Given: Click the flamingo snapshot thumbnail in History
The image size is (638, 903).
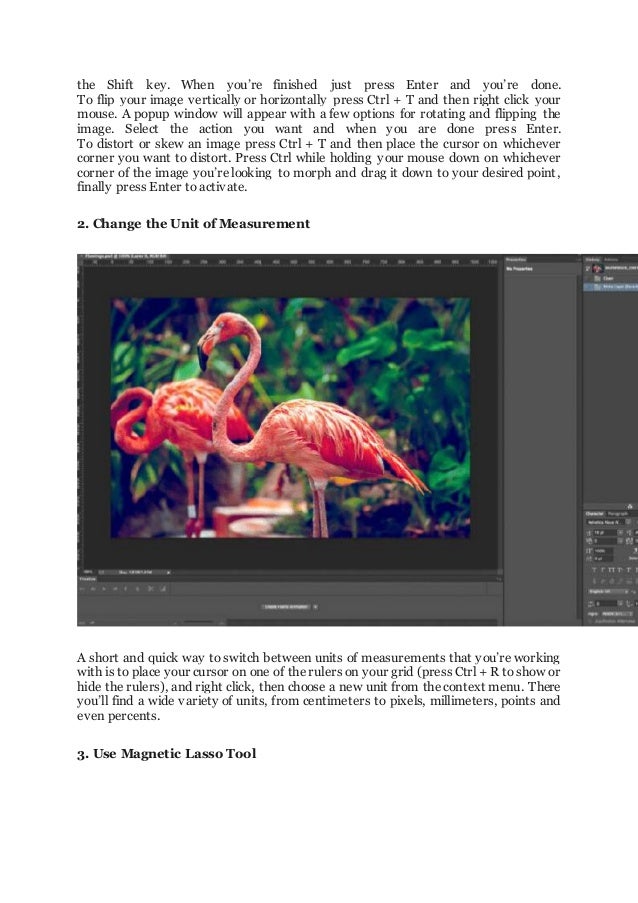Looking at the screenshot, I should click(597, 268).
